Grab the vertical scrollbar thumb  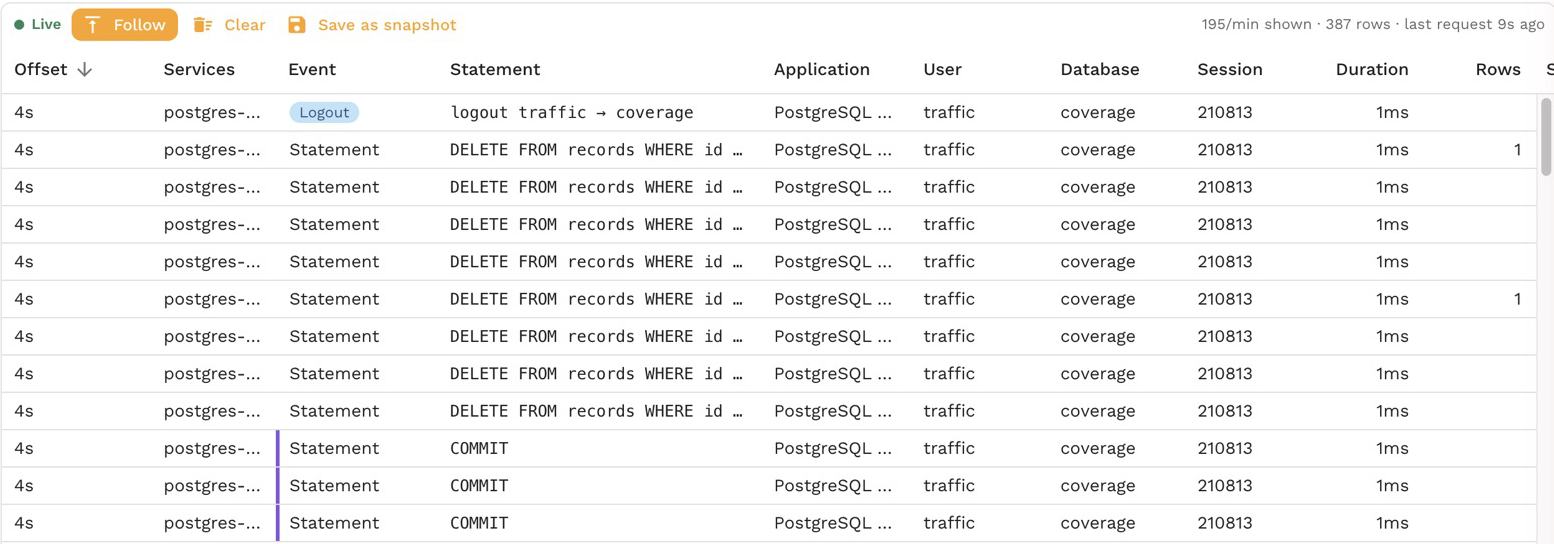point(1547,136)
